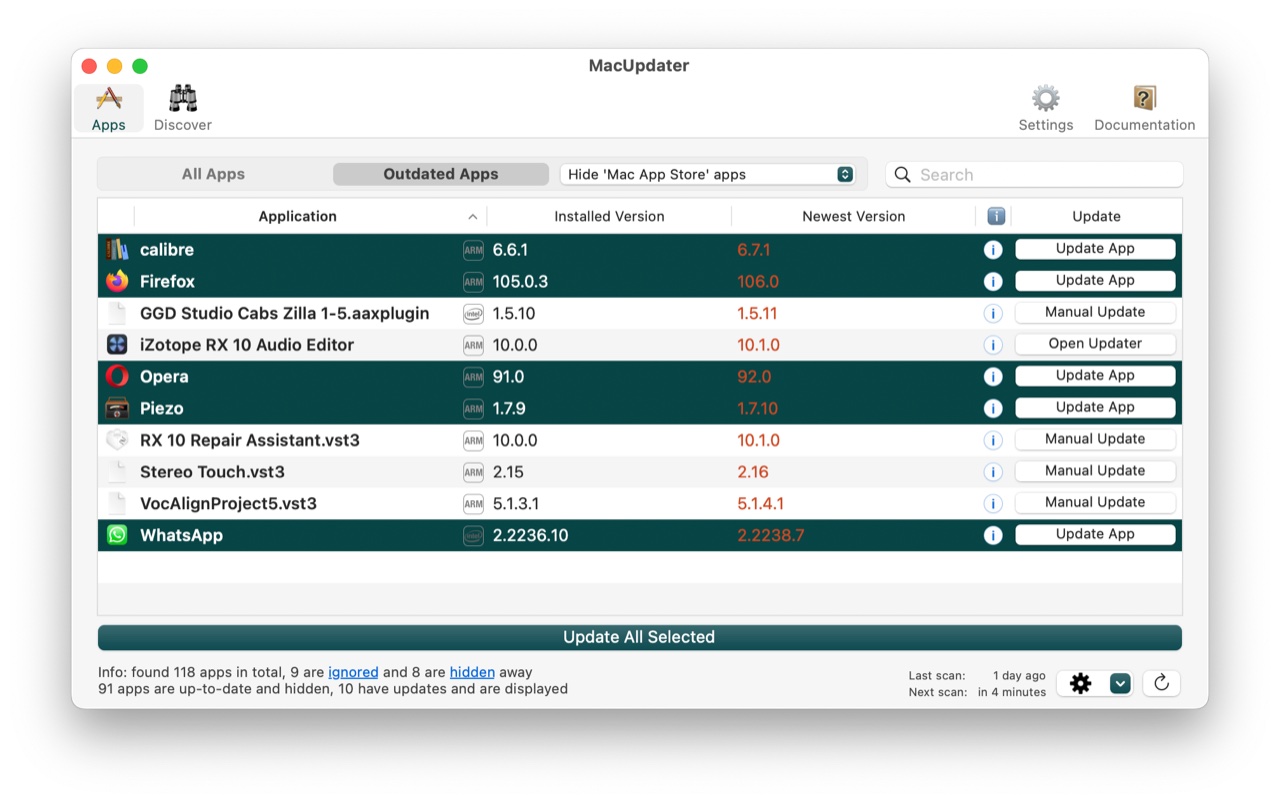Select the Apps toolbar tab

[x=108, y=108]
